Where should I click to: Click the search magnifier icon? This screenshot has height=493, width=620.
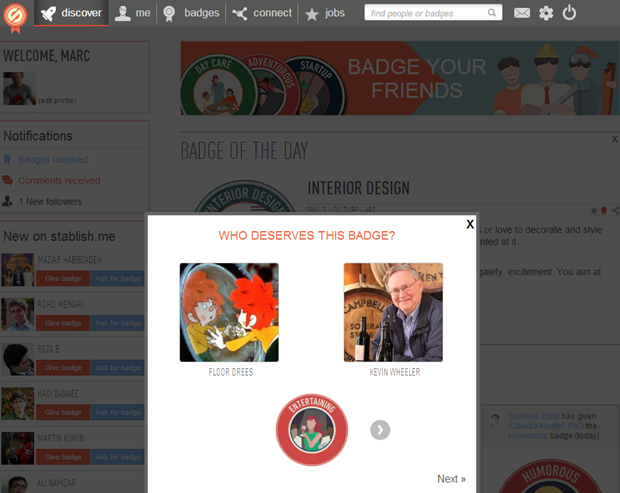(x=491, y=13)
